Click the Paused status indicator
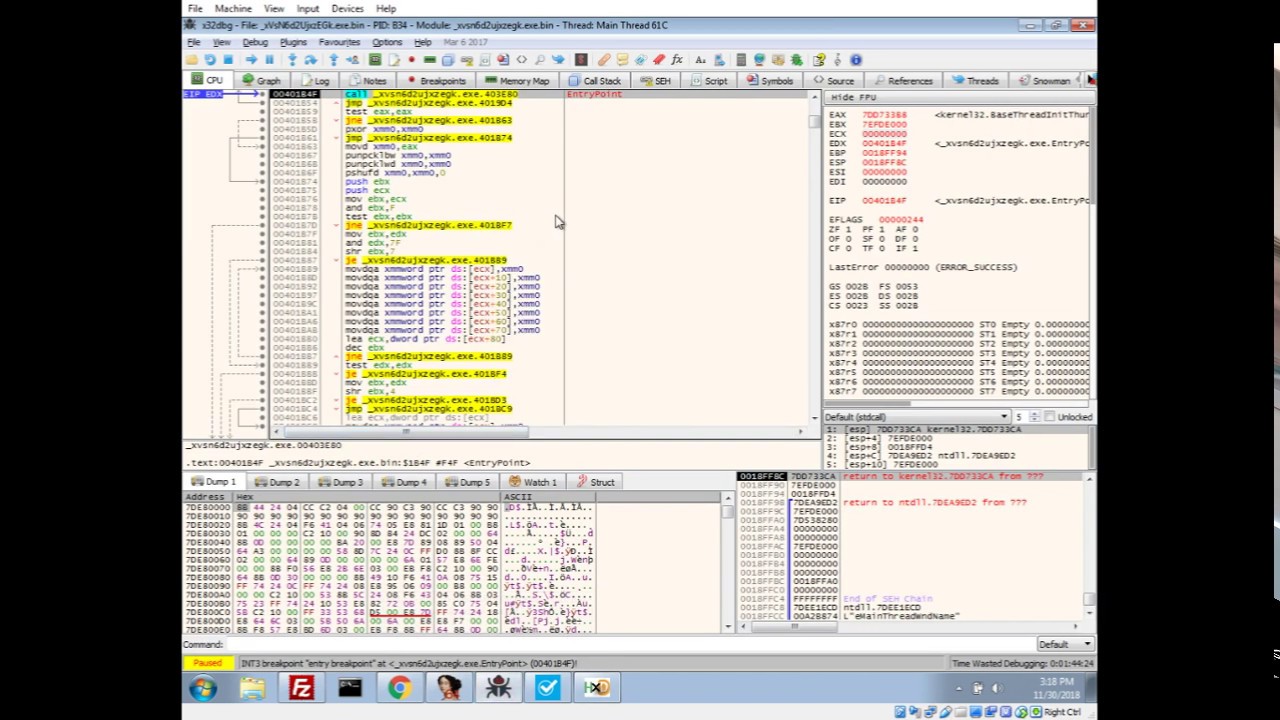The image size is (1280, 720). [x=208, y=663]
